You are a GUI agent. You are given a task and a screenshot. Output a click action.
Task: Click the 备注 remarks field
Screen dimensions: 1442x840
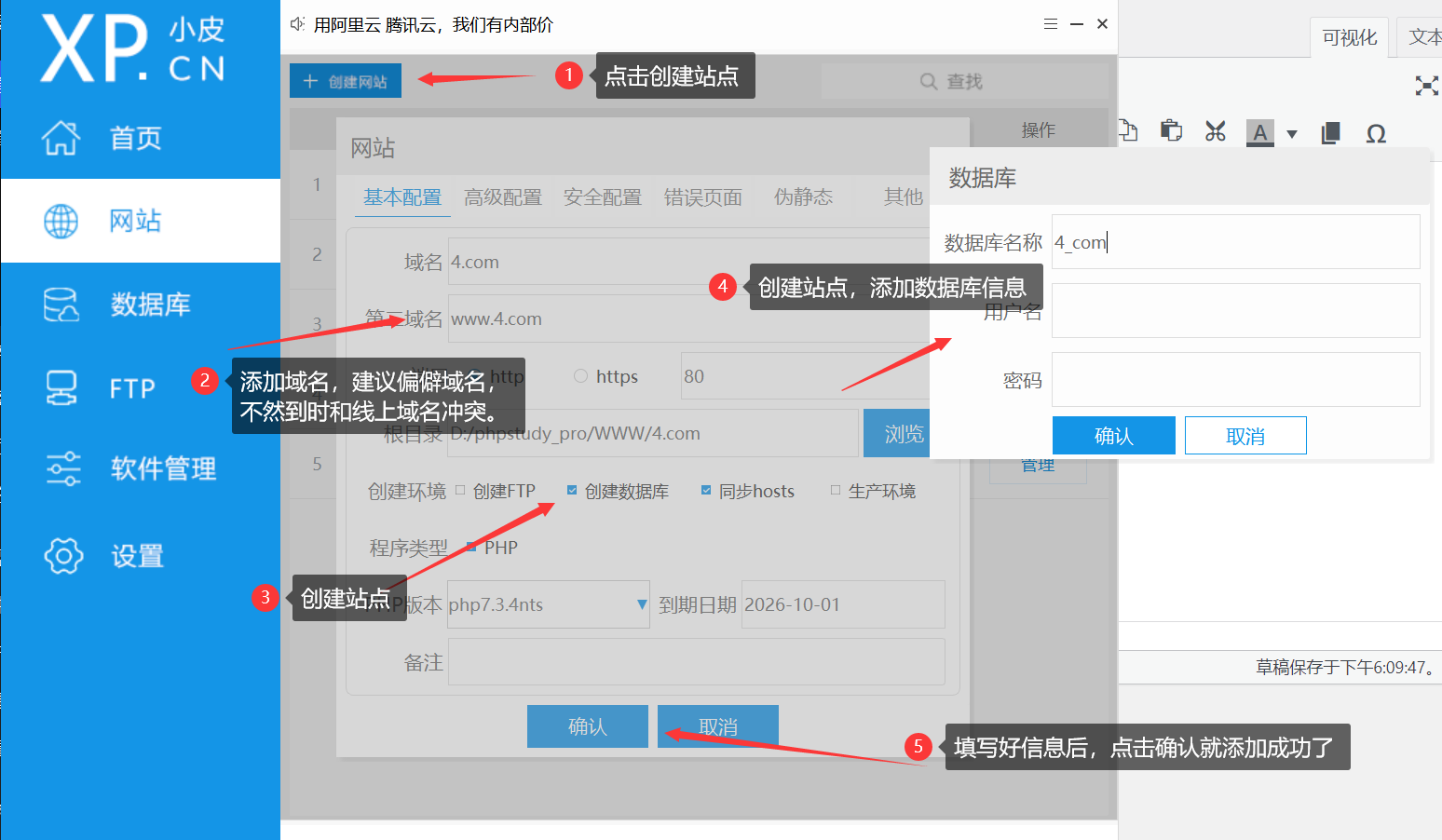coord(697,661)
